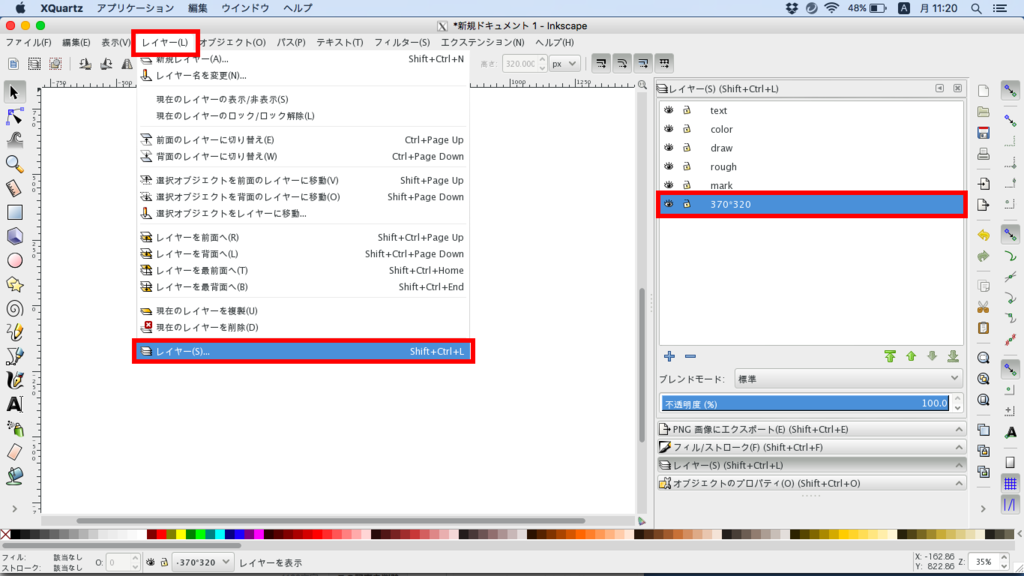Pick the red palette swatch
1024x576 pixels.
pos(161,534)
